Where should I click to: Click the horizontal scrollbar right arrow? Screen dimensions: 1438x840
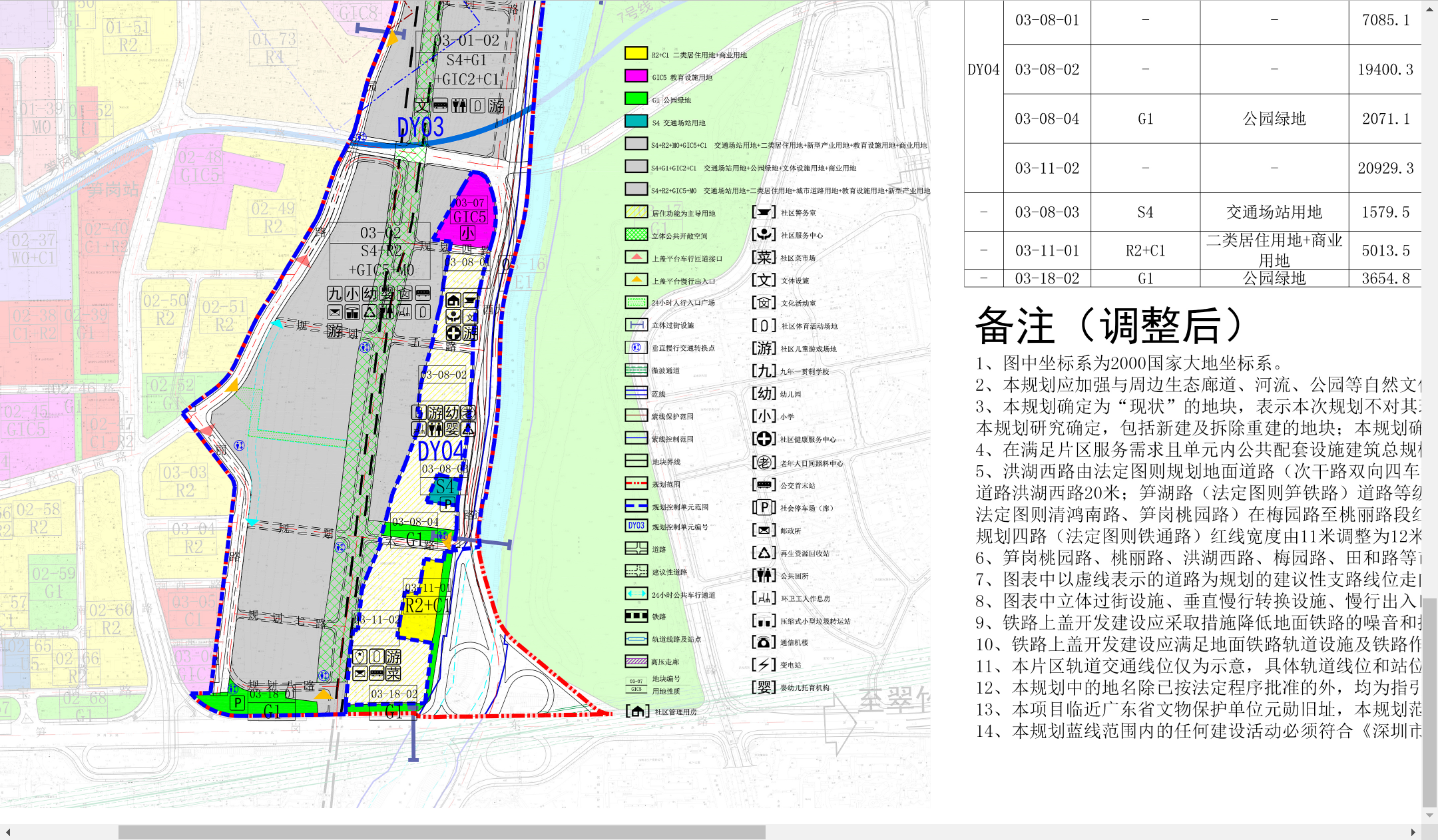(1413, 832)
